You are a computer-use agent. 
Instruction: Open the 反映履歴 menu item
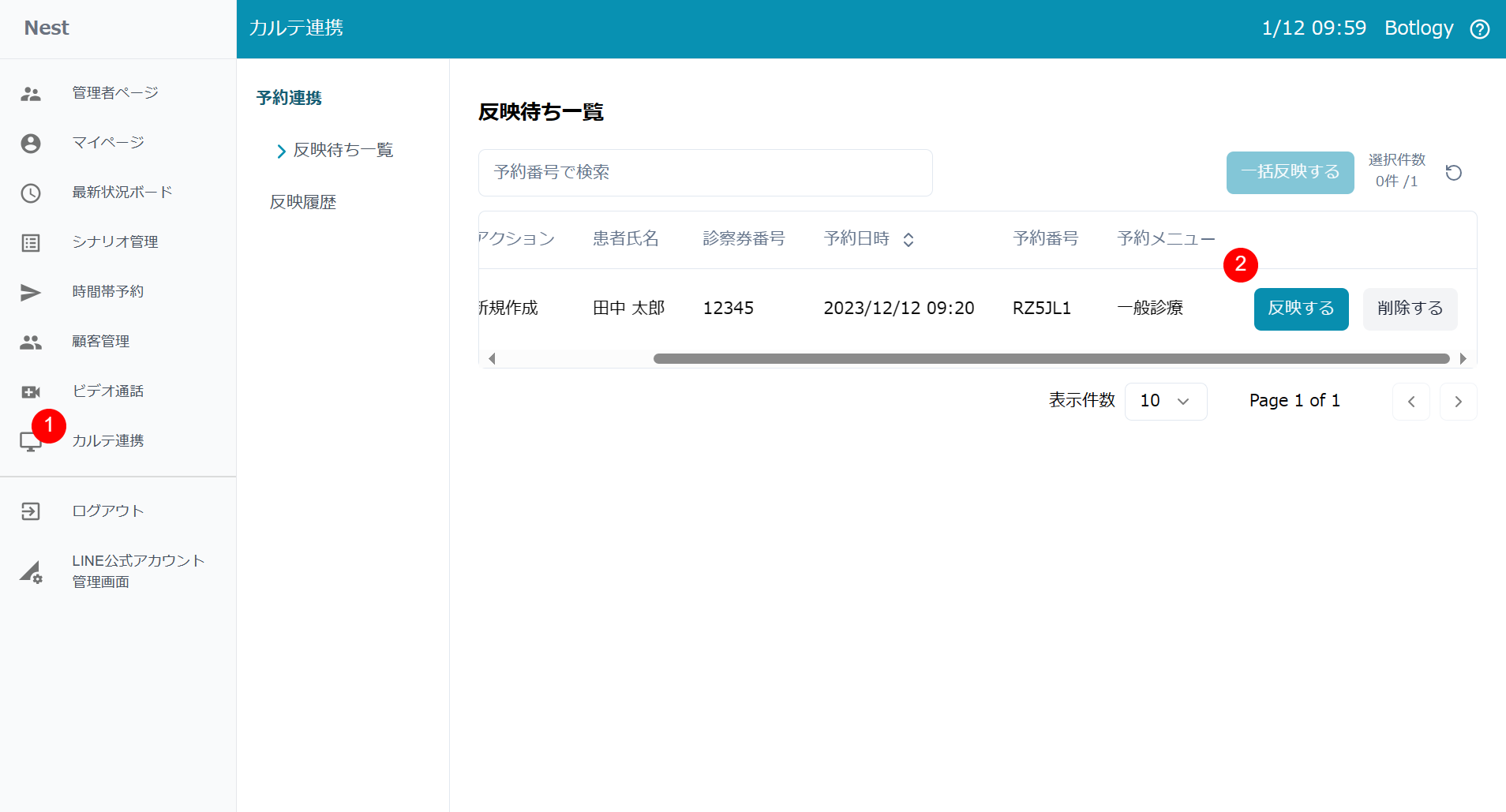point(303,203)
